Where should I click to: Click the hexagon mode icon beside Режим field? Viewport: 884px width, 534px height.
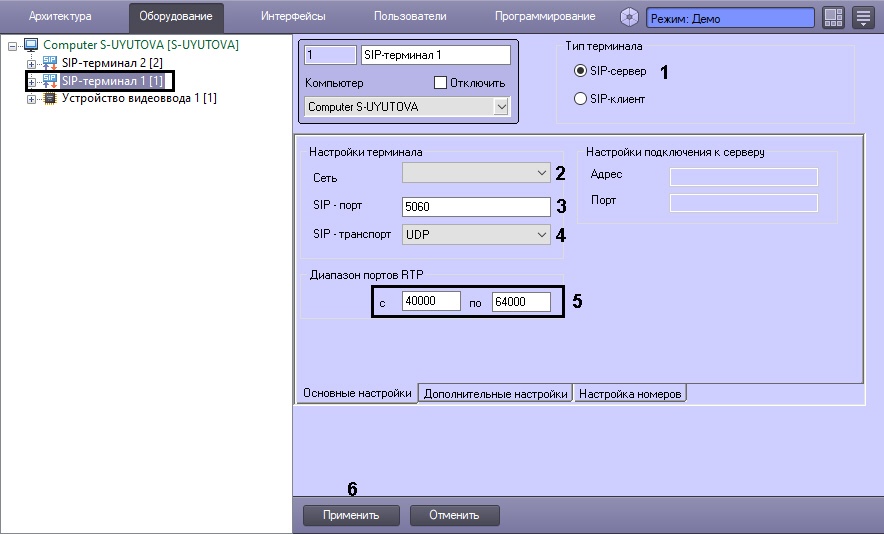pyautogui.click(x=629, y=17)
